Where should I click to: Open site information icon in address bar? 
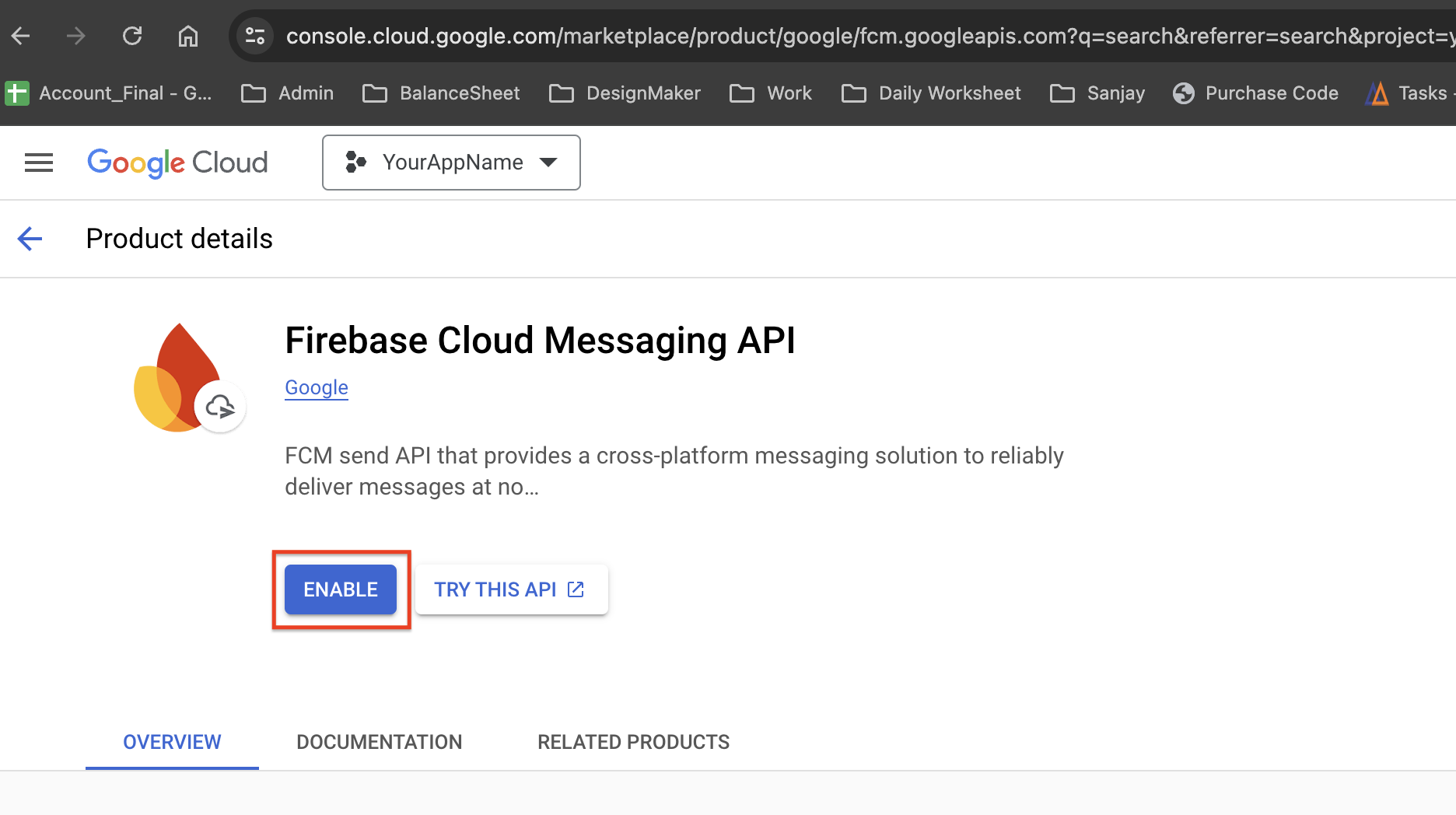255,36
